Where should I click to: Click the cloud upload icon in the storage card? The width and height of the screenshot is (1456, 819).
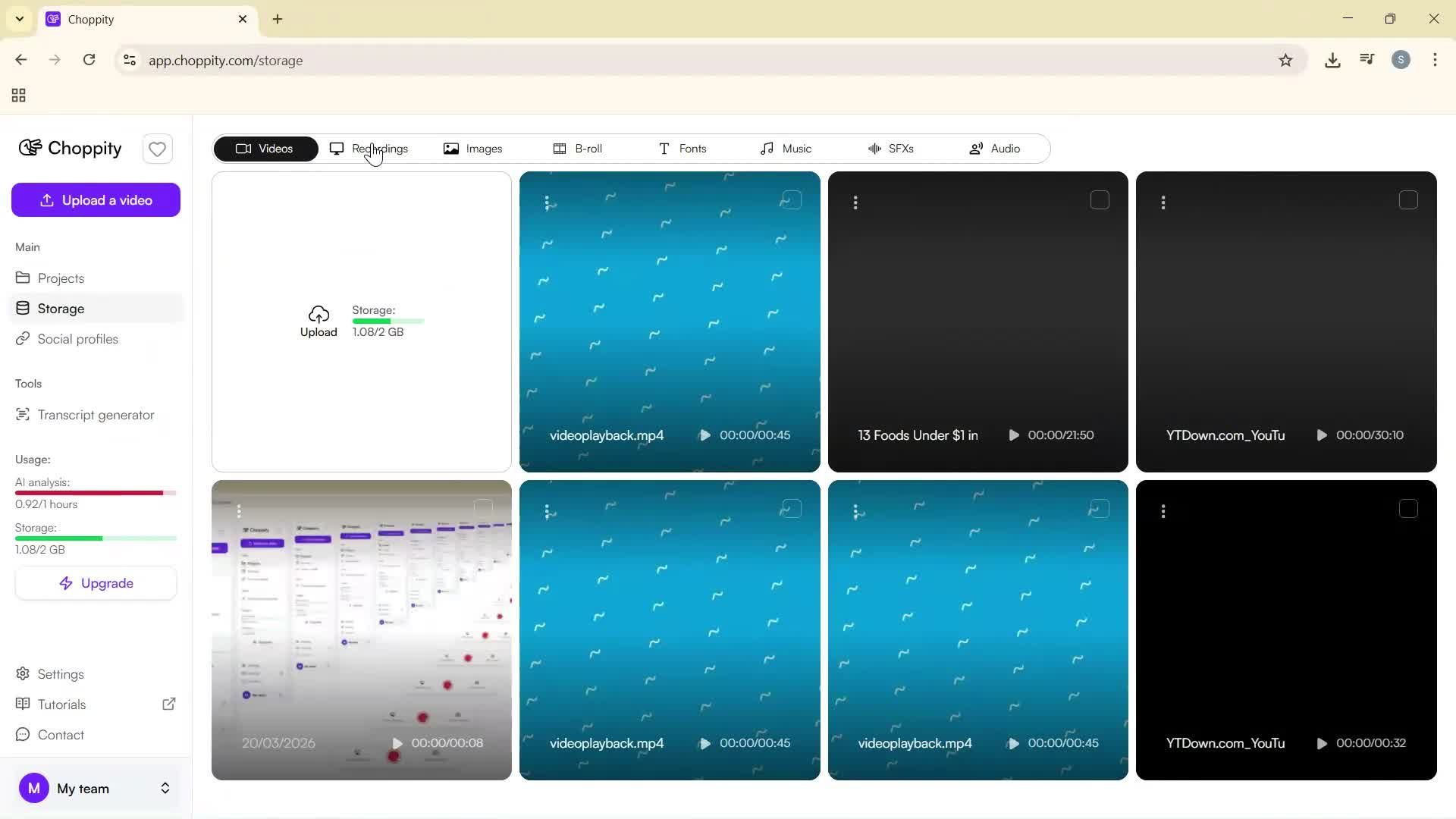tap(318, 315)
